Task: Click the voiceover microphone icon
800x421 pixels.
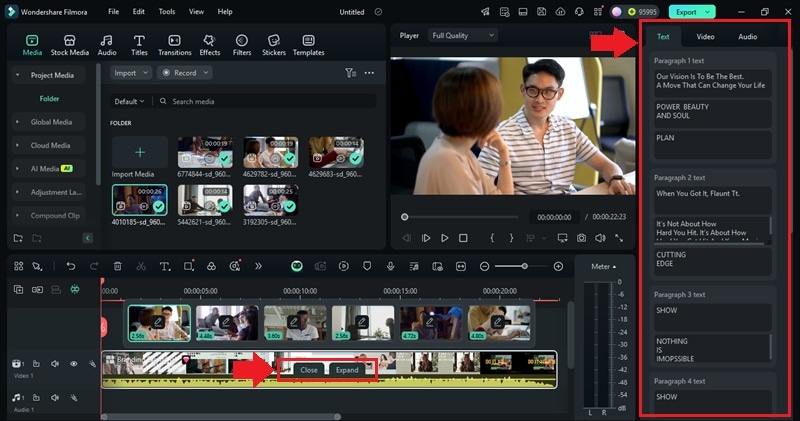Action: pyautogui.click(x=390, y=266)
